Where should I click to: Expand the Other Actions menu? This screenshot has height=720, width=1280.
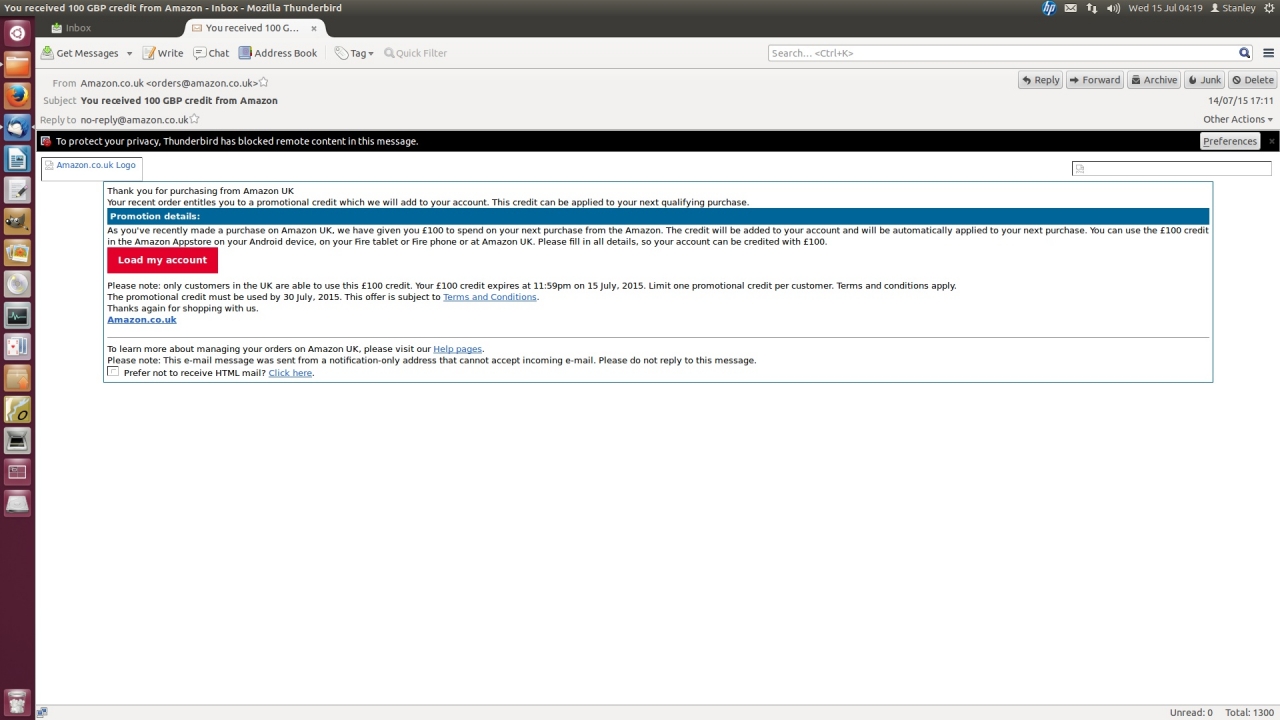tap(1237, 120)
